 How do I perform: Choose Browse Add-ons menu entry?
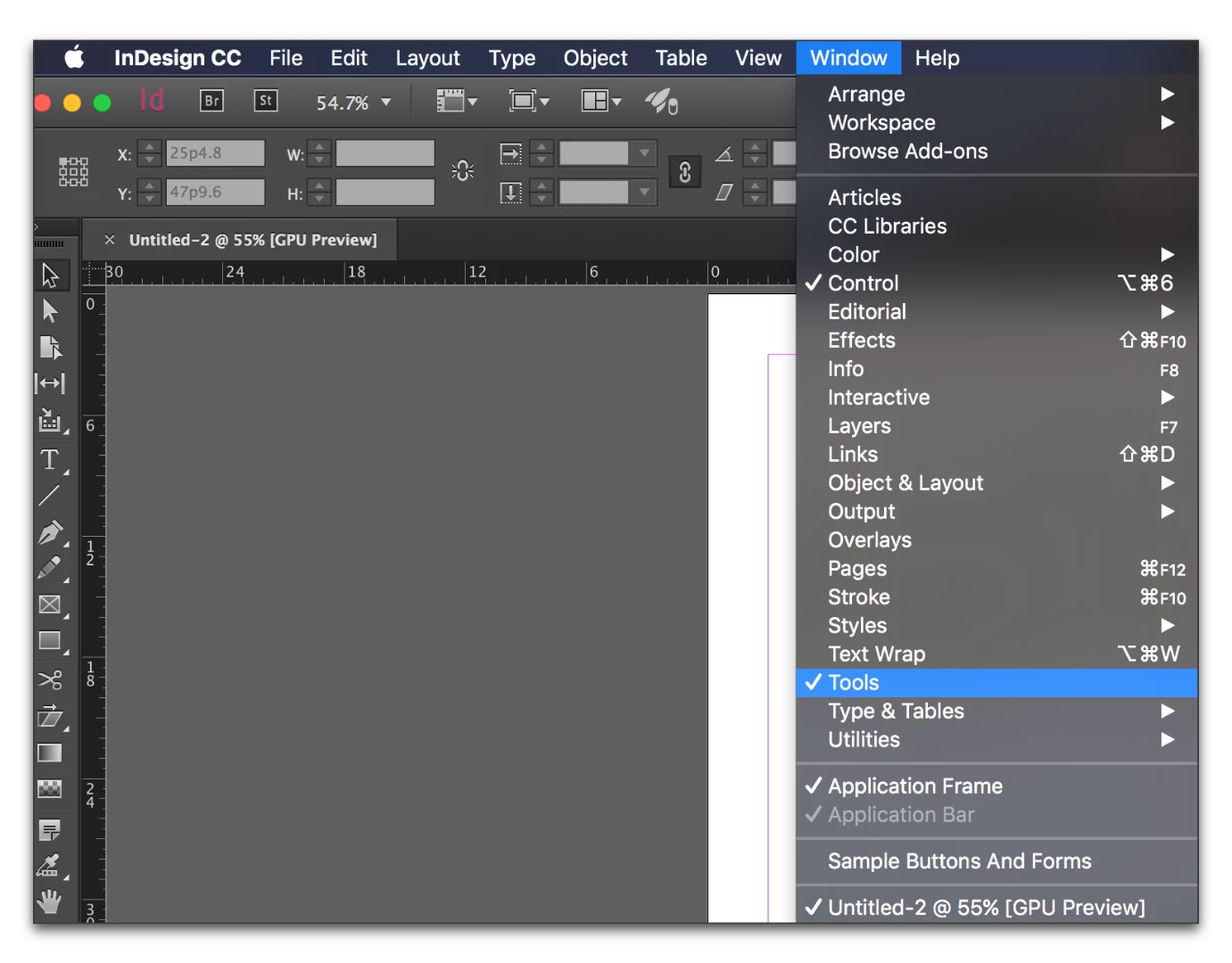(x=996, y=152)
